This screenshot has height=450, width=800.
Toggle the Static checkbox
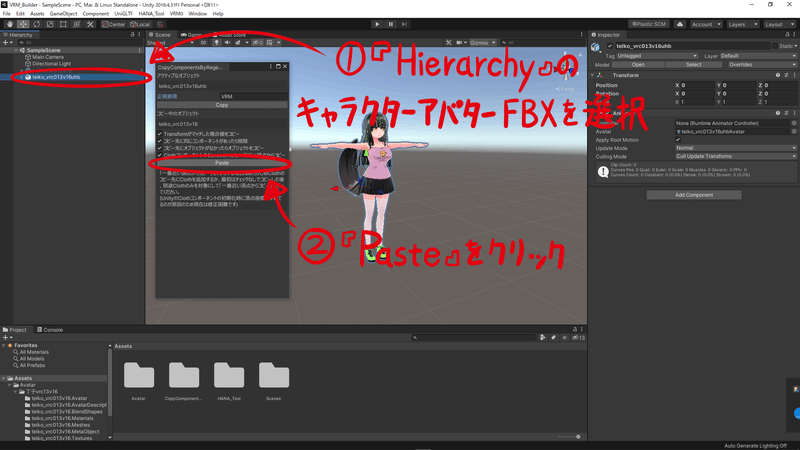tap(775, 46)
